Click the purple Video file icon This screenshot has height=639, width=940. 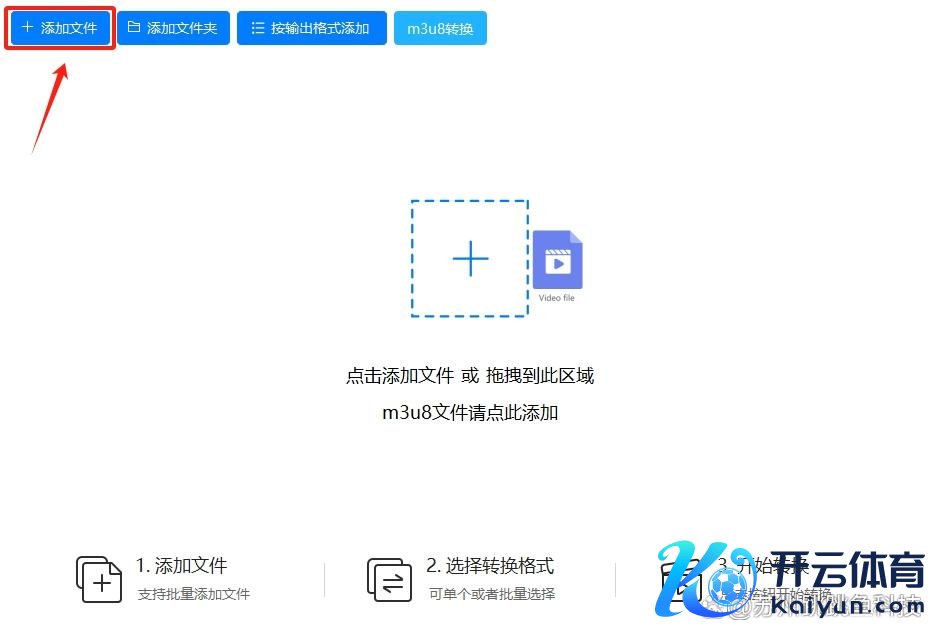click(x=557, y=260)
